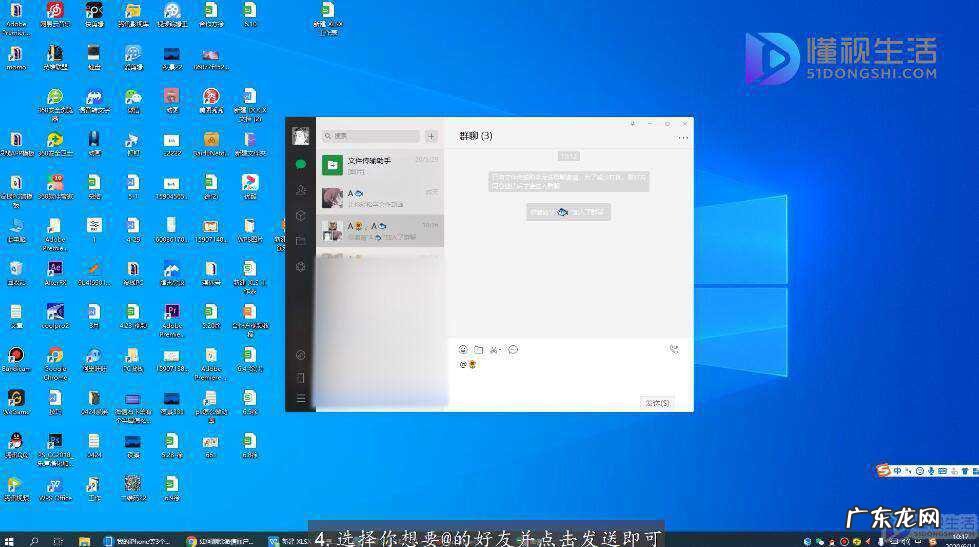Viewport: 979px width, 547px height.
Task: Open the hamburger settings menu in sidebar
Action: click(x=300, y=399)
